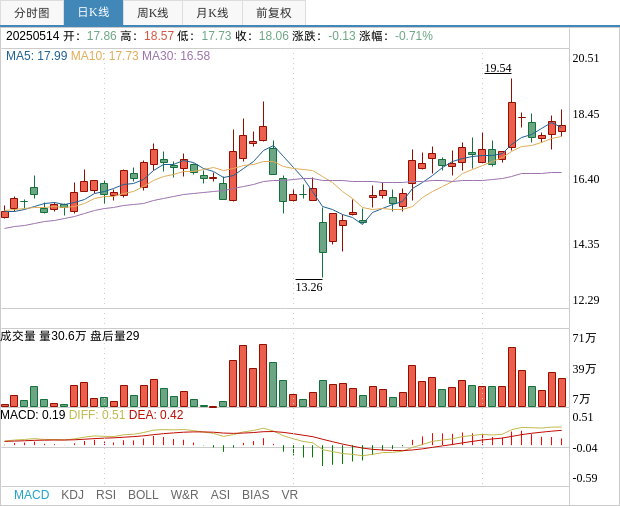
Task: Click the 收: 18.06 closing value
Action: pos(262,36)
